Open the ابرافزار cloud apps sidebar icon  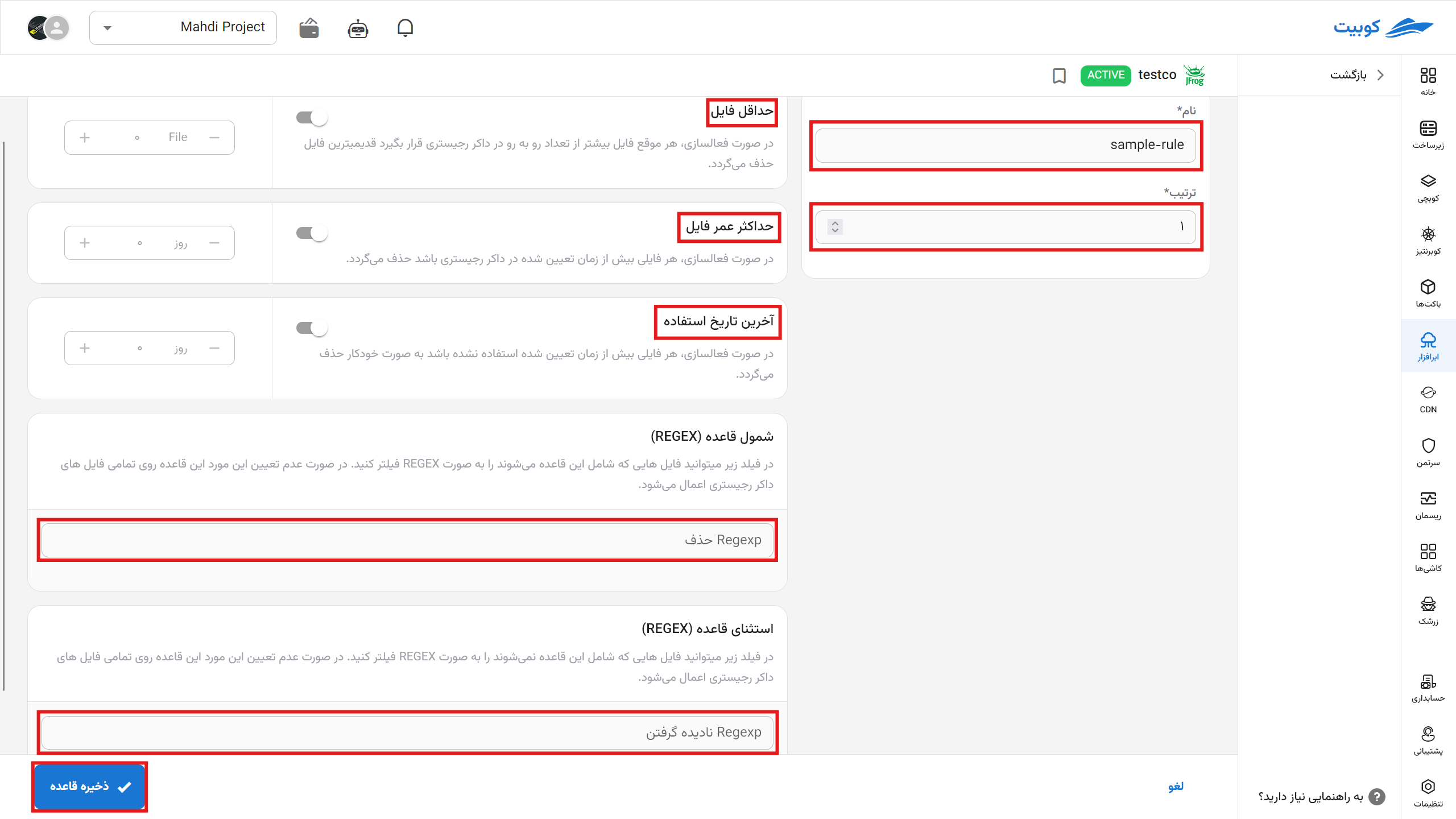point(1428,346)
